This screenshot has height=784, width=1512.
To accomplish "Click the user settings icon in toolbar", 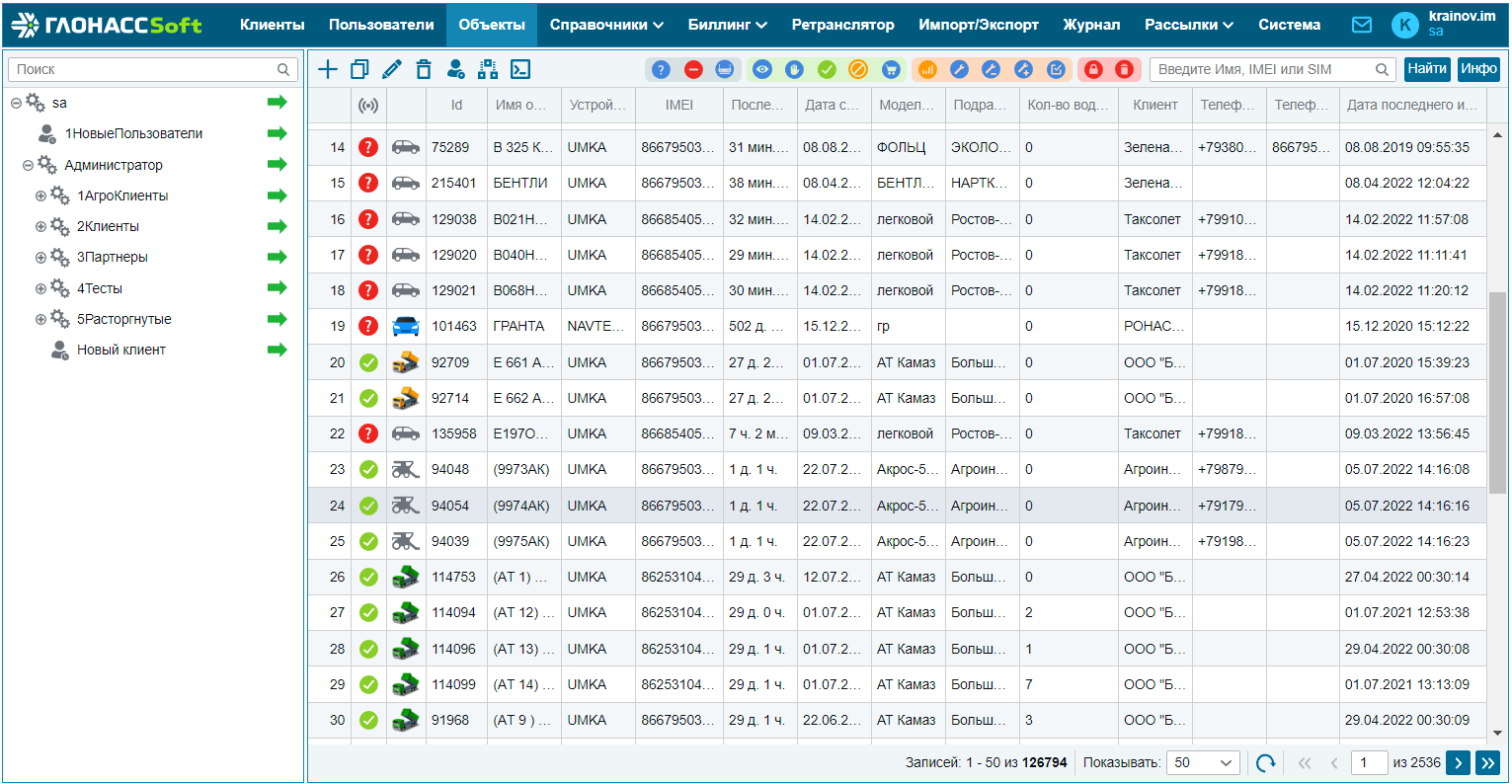I will pyautogui.click(x=455, y=69).
